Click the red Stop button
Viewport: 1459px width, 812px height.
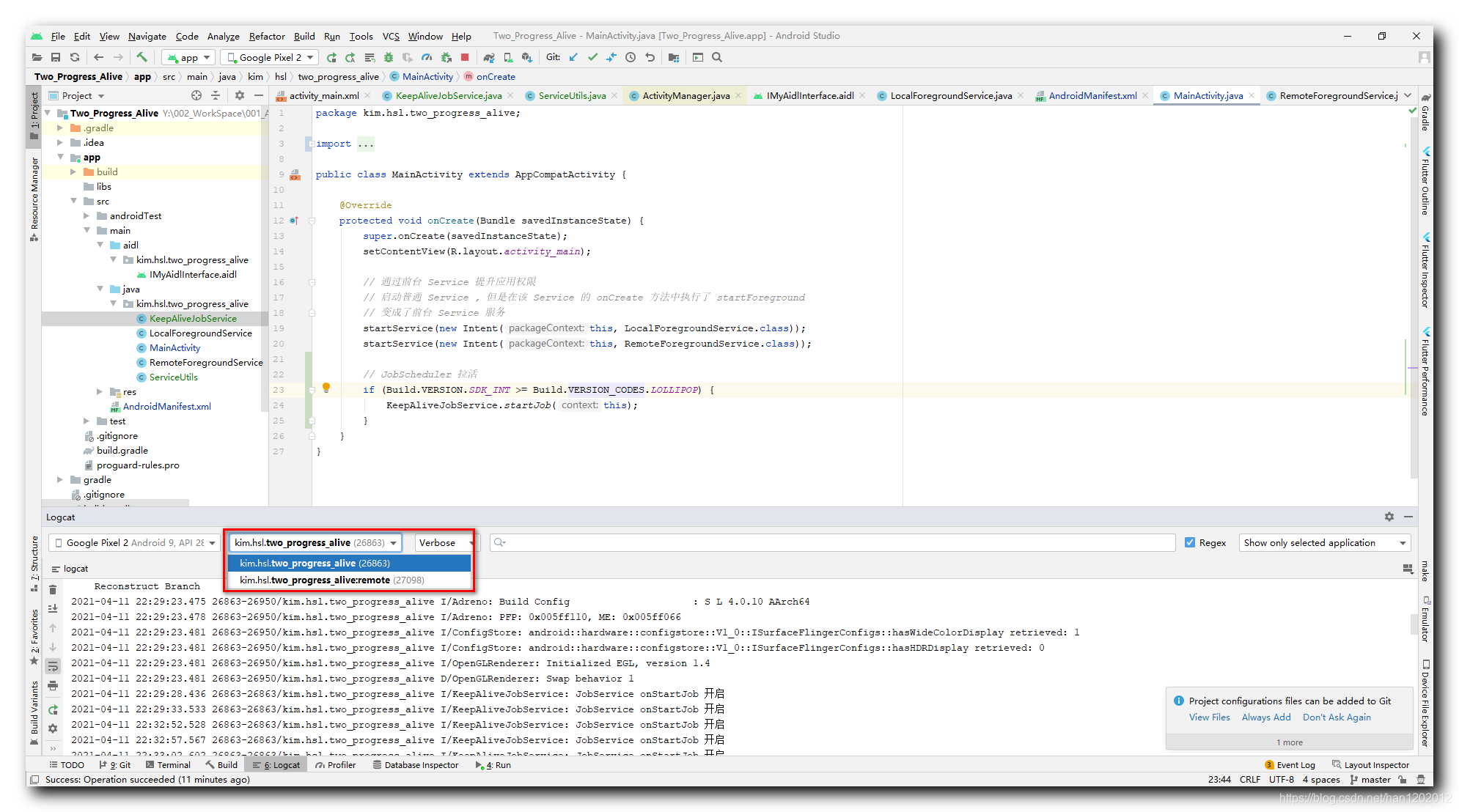point(465,57)
